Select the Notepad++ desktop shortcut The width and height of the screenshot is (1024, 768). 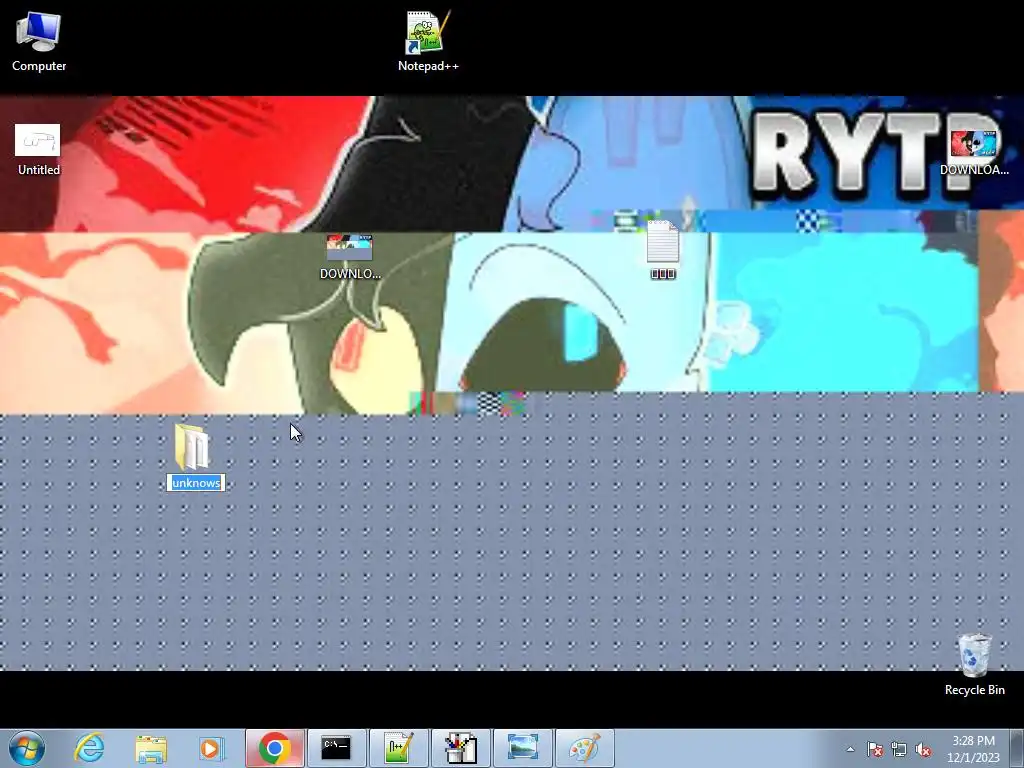point(428,42)
